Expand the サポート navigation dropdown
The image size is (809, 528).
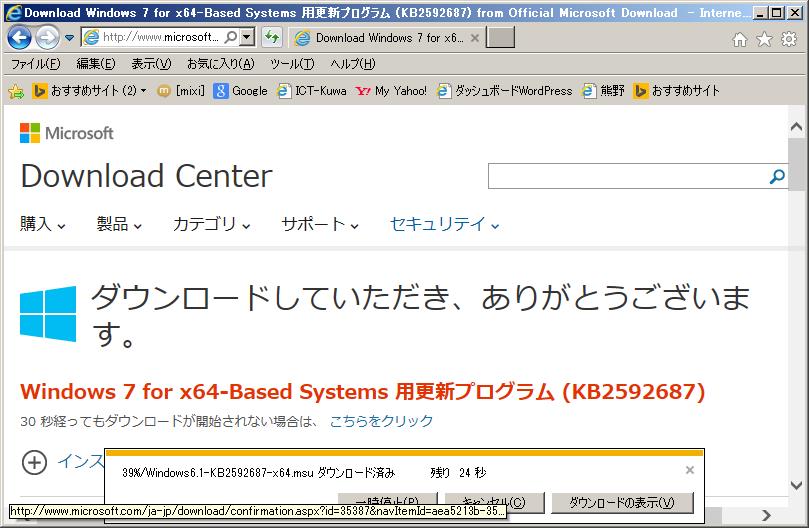pos(320,224)
